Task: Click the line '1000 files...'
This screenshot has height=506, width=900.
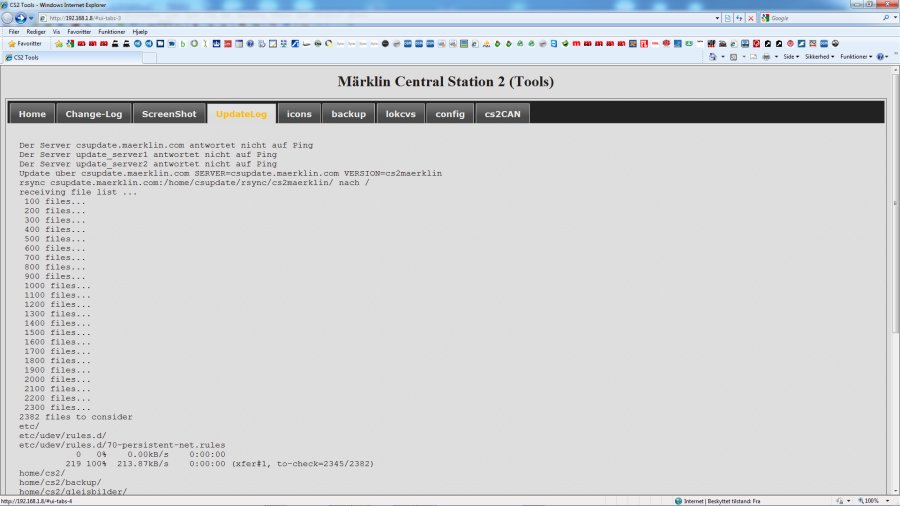Action: point(57,286)
